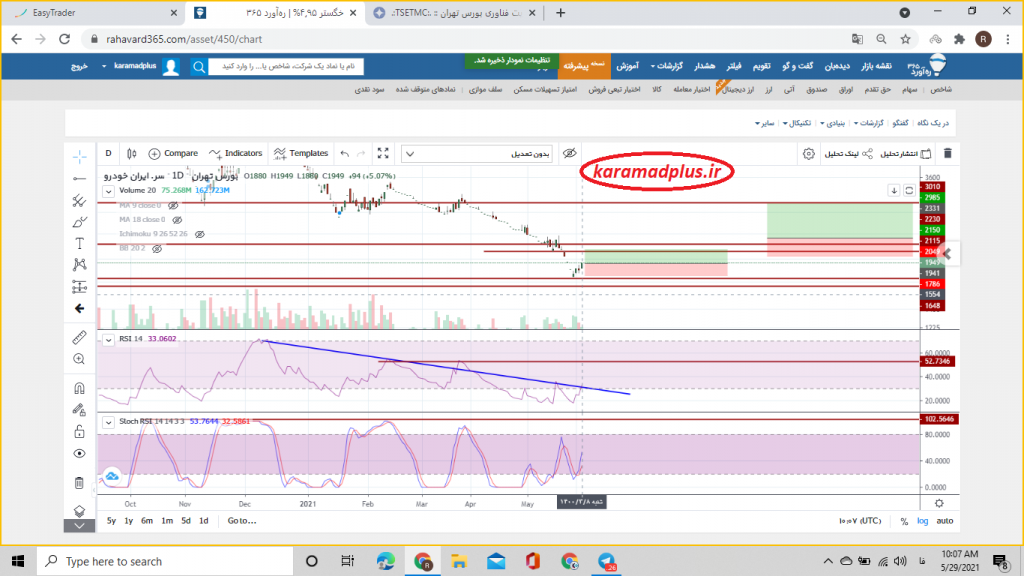
Task: Open the گزارشات top menu
Action: pyautogui.click(x=665, y=67)
